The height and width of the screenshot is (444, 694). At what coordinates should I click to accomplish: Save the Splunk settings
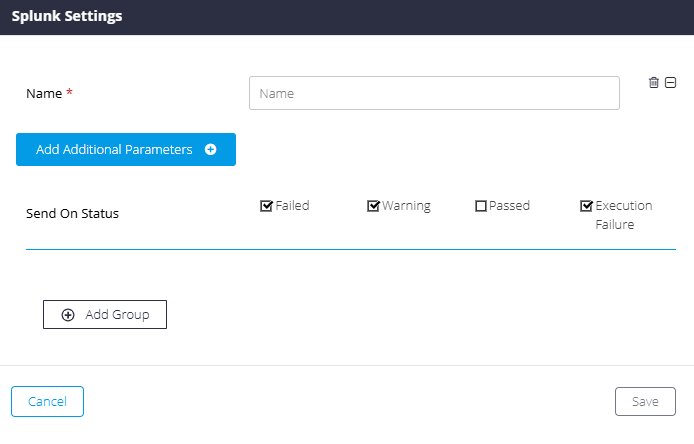(x=645, y=402)
